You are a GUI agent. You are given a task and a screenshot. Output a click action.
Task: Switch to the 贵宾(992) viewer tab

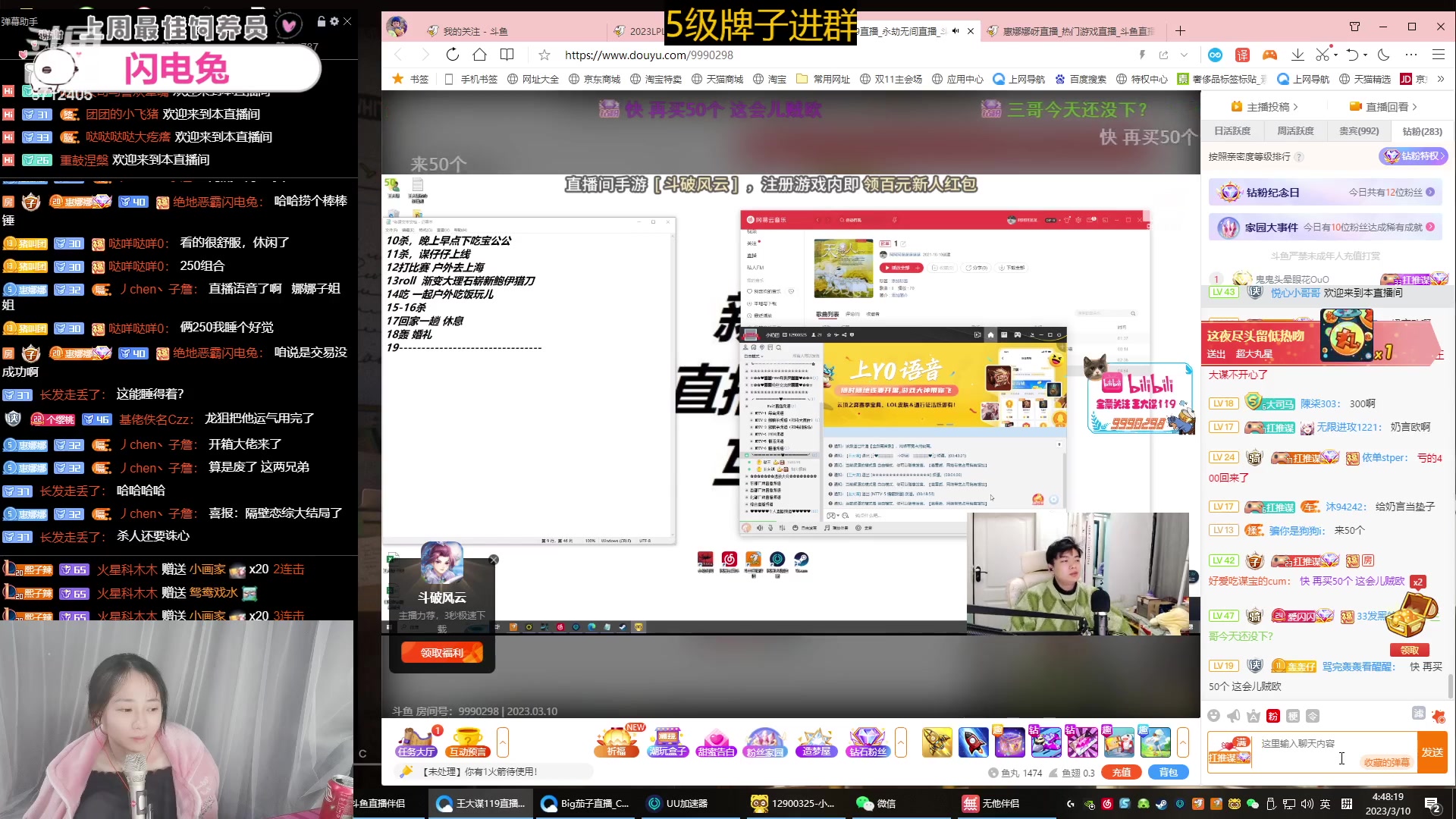click(x=1360, y=130)
